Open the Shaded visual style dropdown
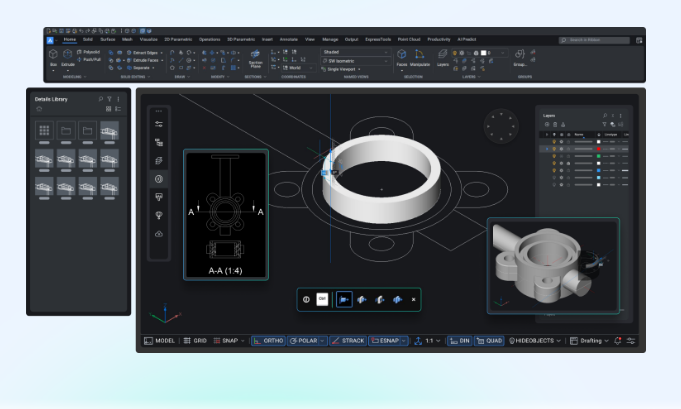Image resolution: width=681 pixels, height=409 pixels. 355,52
